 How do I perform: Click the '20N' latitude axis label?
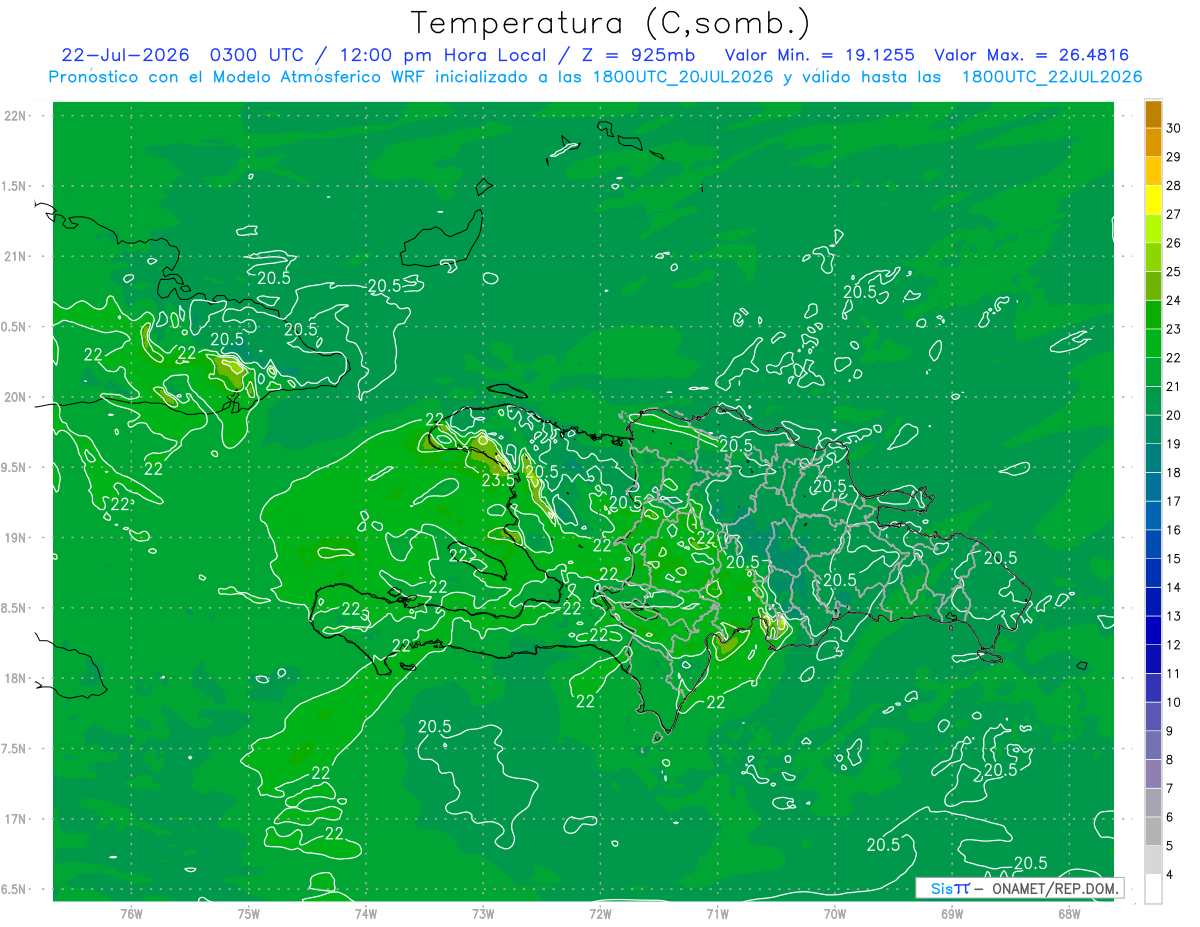[15, 397]
